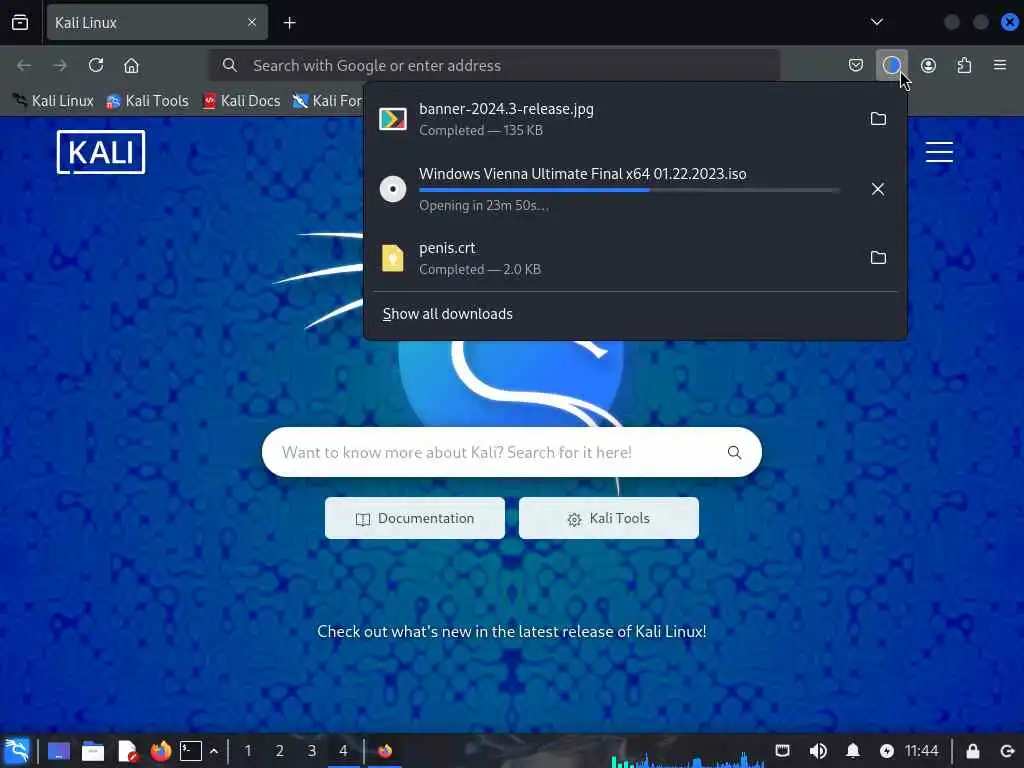The width and height of the screenshot is (1024, 768).
Task: Follow the latest Kali release announcement link
Action: tap(511, 632)
